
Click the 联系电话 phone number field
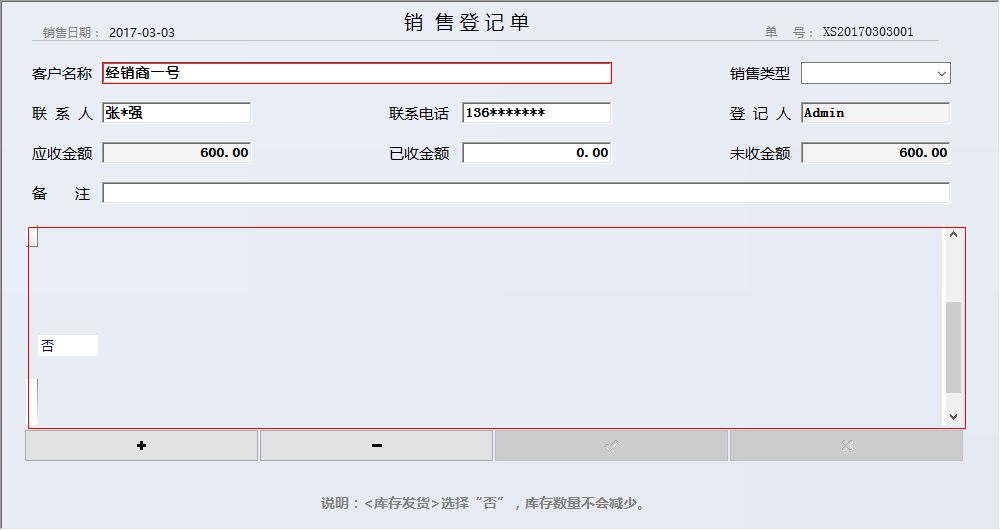pyautogui.click(x=536, y=113)
